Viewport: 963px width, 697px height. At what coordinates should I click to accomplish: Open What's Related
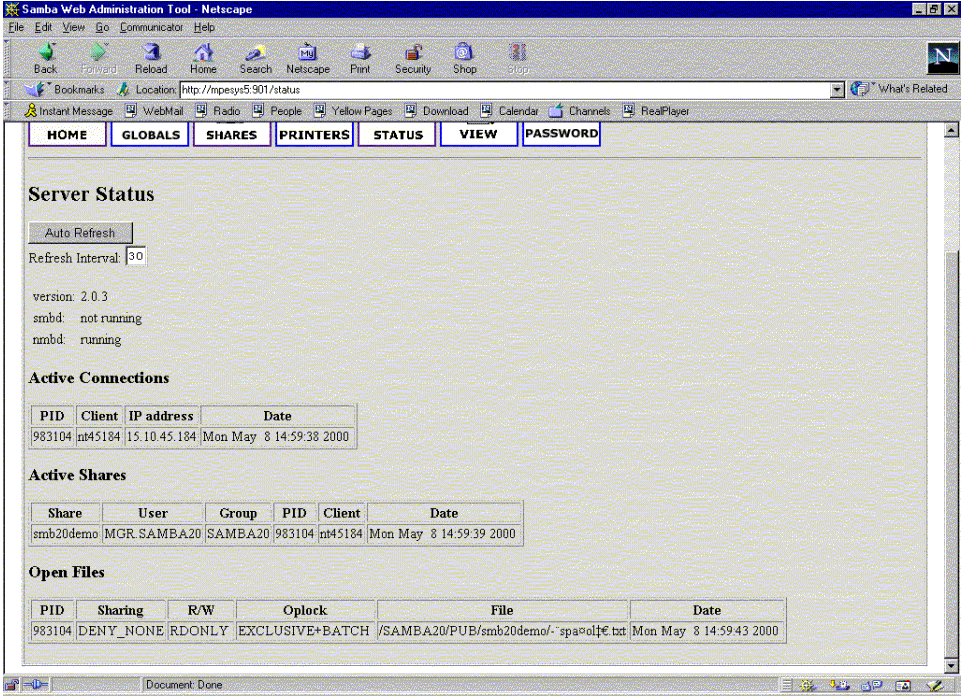click(x=900, y=90)
